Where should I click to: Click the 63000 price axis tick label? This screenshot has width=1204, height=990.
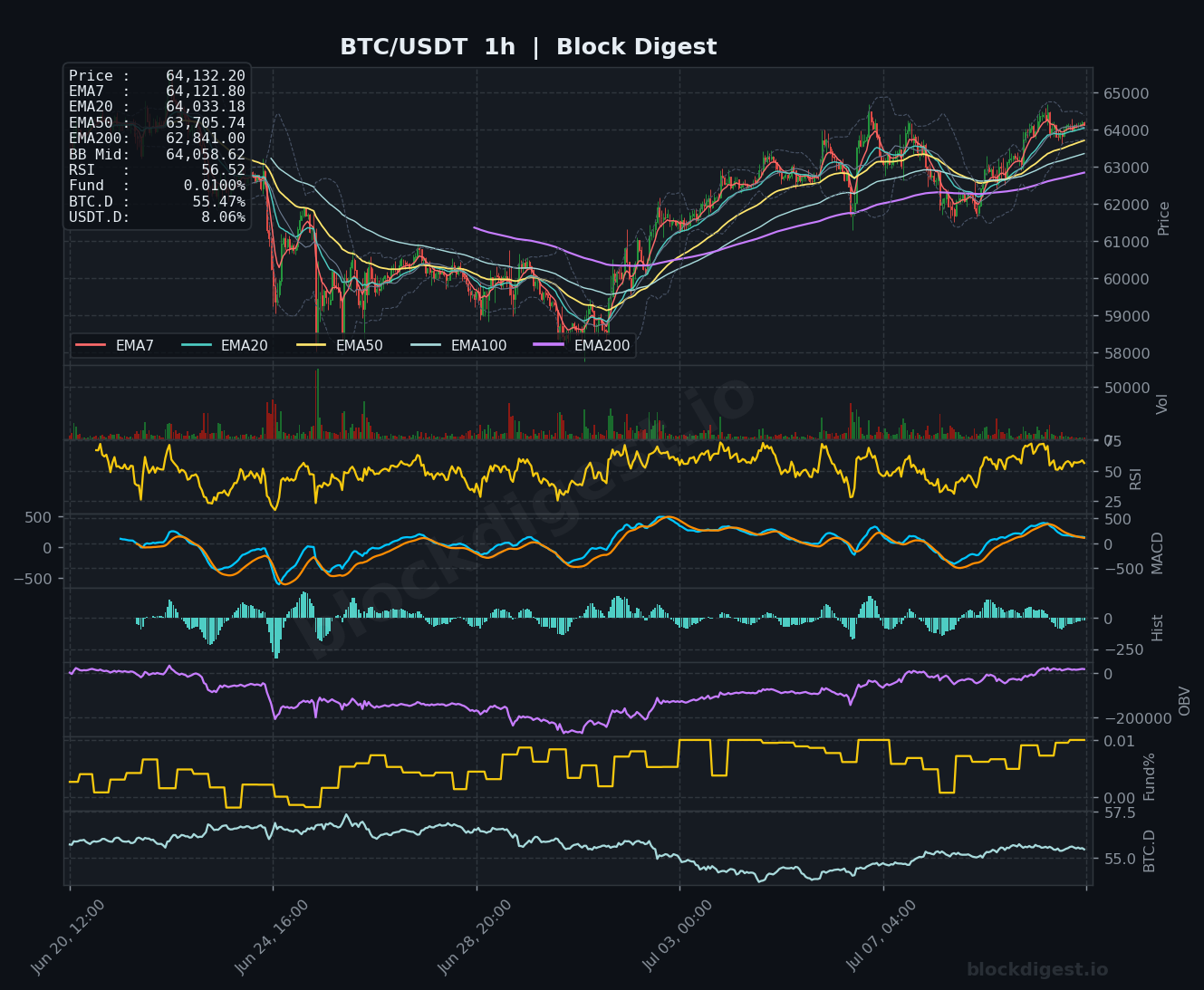point(1125,168)
